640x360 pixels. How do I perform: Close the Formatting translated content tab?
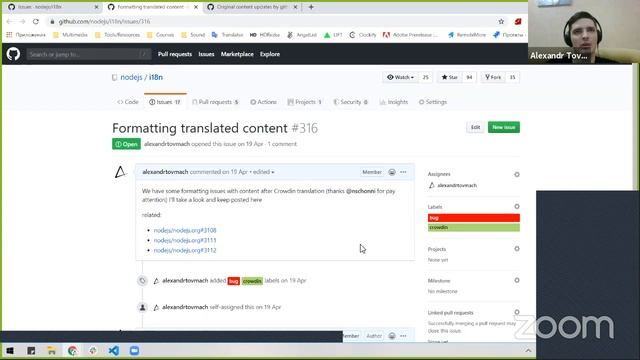point(196,7)
